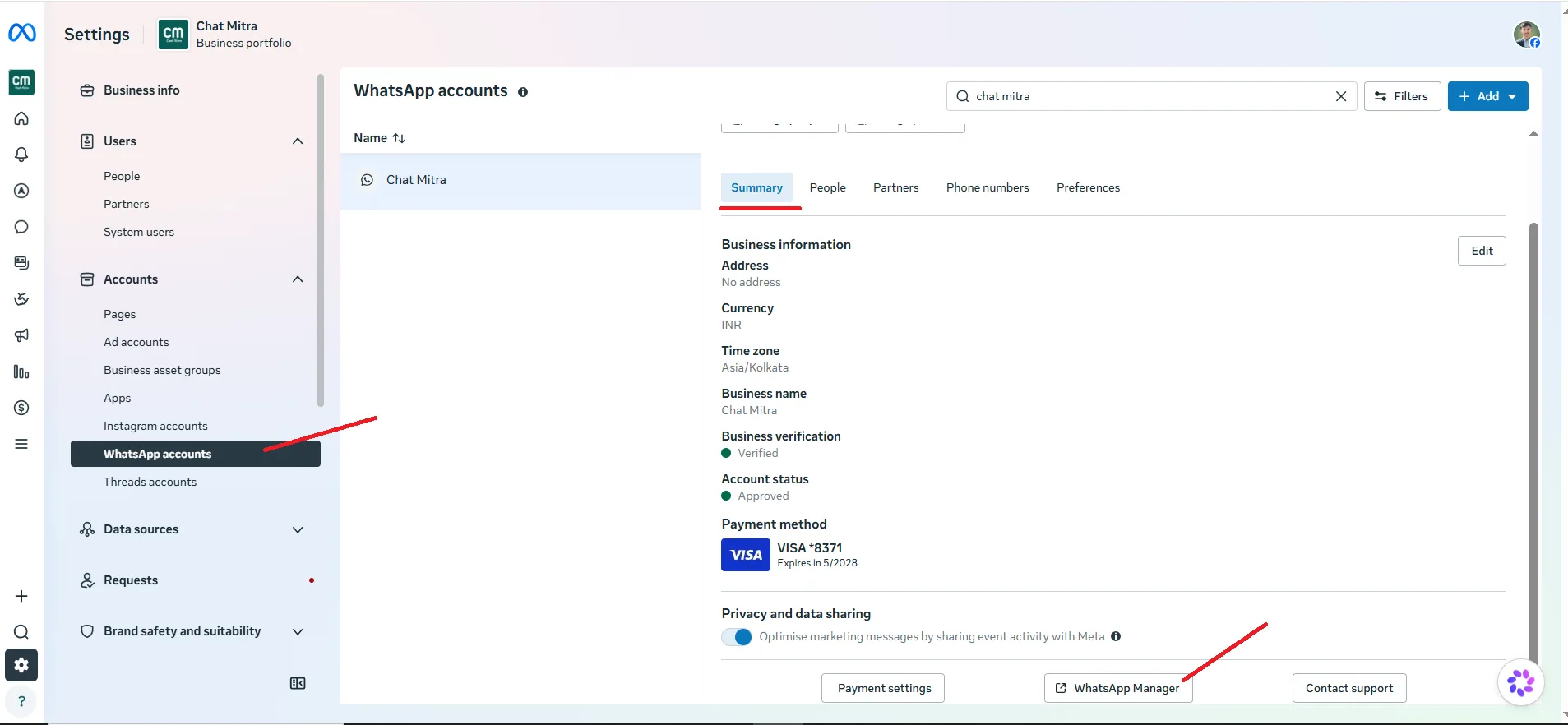Open the user profile avatar
1568x725 pixels.
click(1527, 35)
